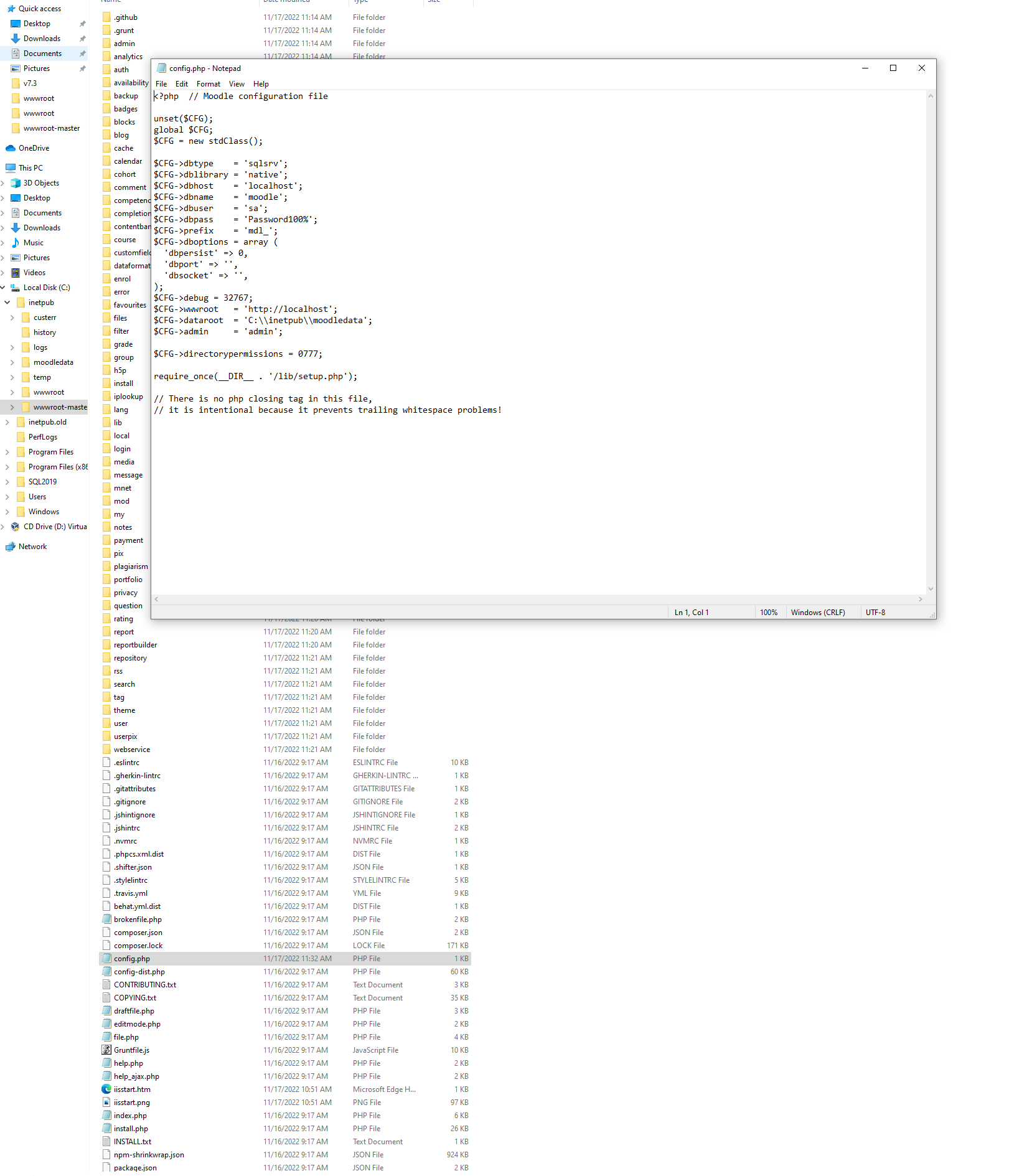Screen dimensions: 1027x1176
Task: Expand the Program Files folder node
Action: [7, 452]
